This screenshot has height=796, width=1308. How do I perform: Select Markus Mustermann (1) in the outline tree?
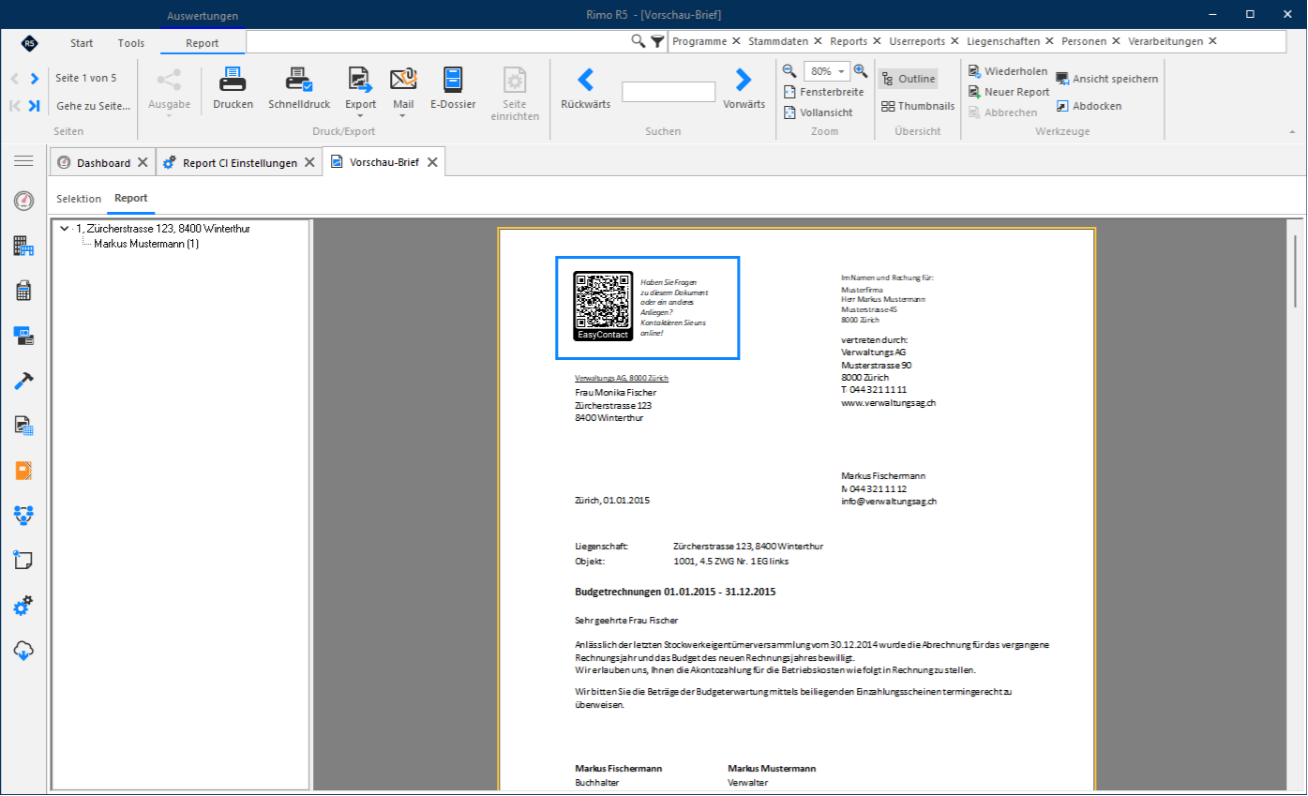146,244
